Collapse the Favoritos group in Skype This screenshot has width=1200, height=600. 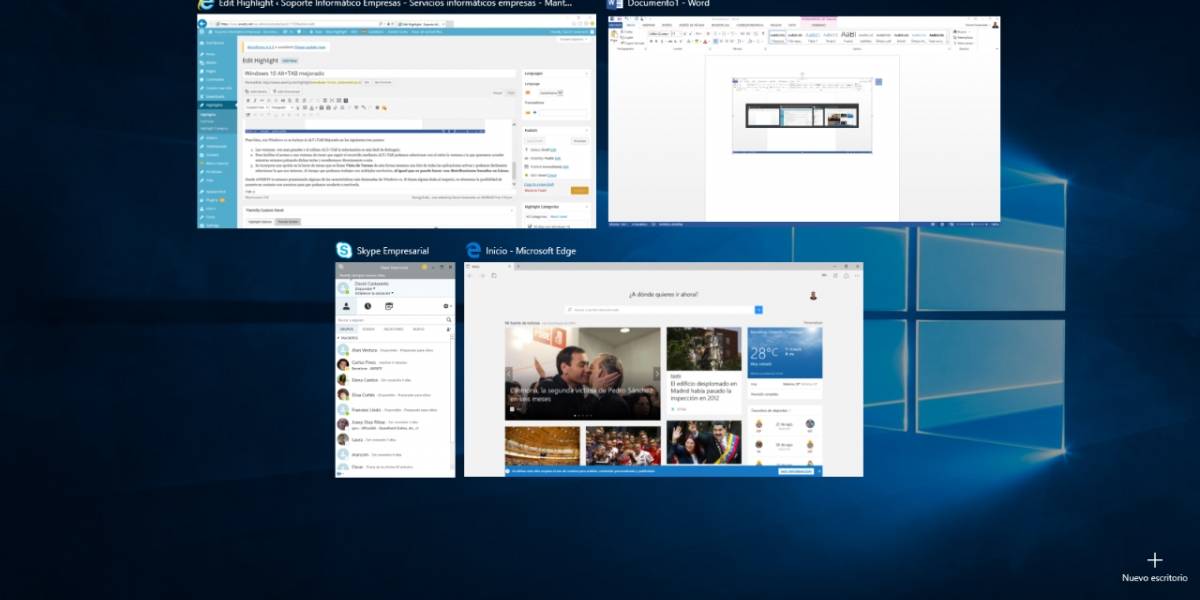tap(338, 338)
